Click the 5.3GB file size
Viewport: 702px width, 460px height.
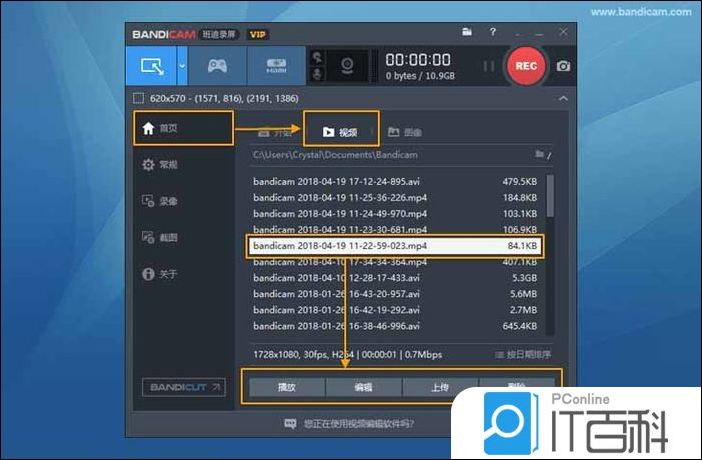tap(524, 278)
